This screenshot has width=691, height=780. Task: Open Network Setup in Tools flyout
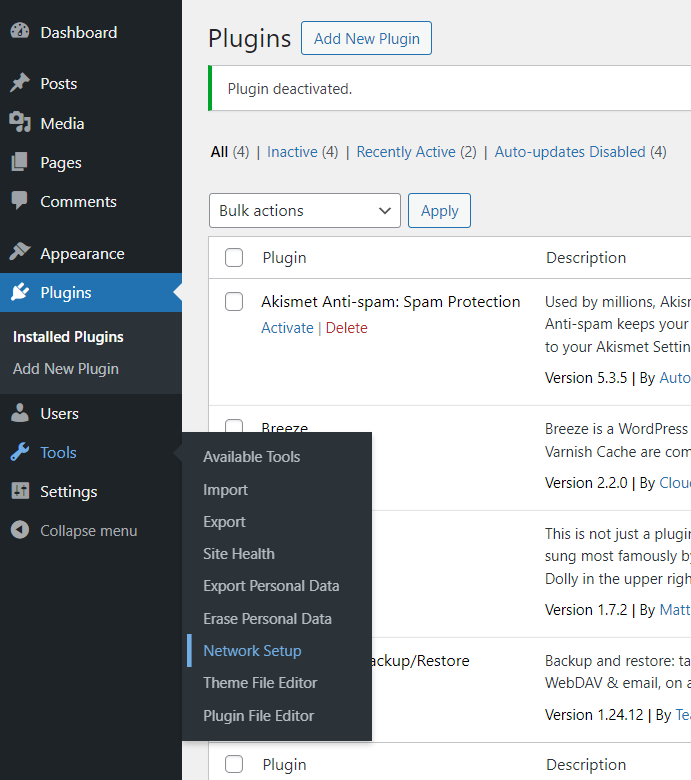tap(252, 651)
